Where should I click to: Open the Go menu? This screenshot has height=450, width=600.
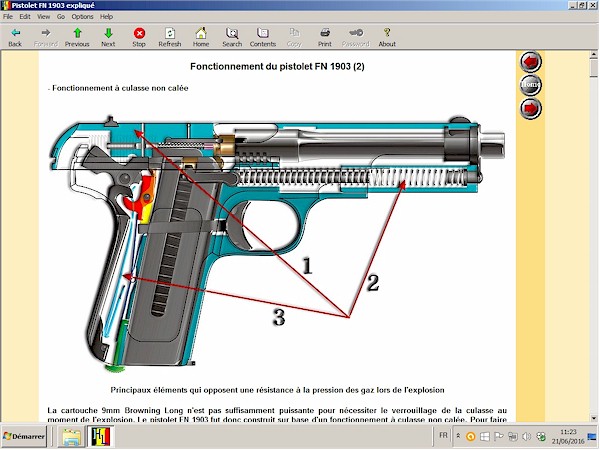61,16
